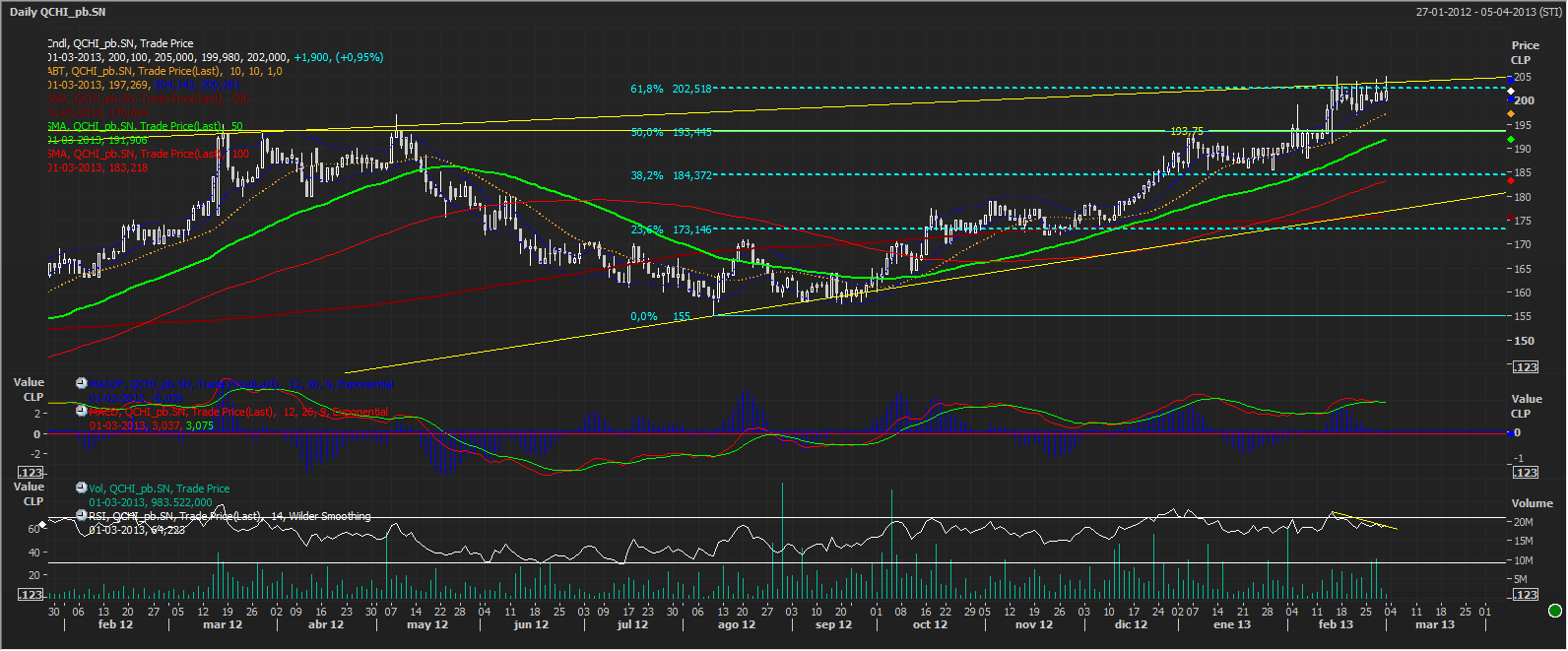The image size is (1568, 651).
Task: Click the white diamond marker on price axis
Action: [x=1511, y=91]
